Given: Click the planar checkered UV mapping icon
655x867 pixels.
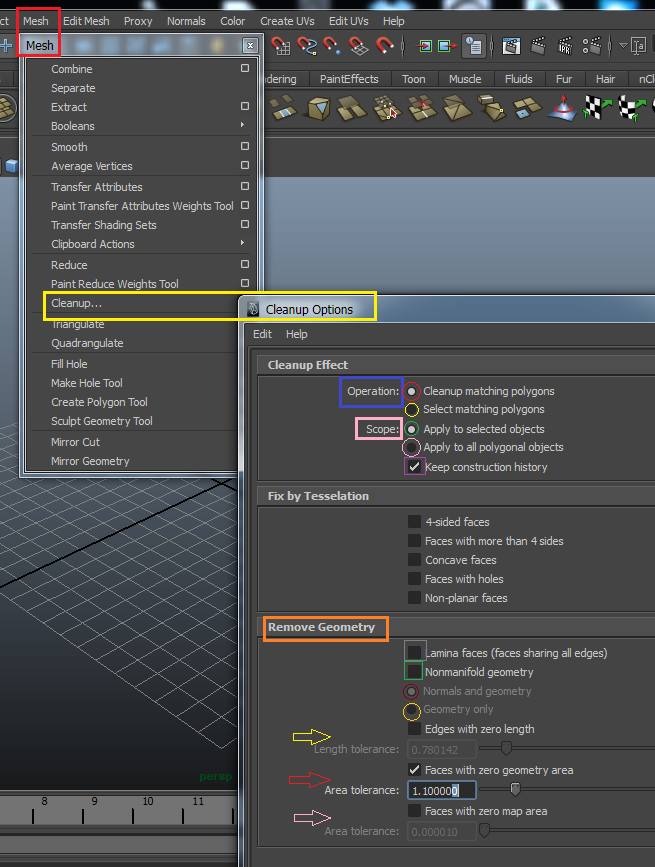Looking at the screenshot, I should point(598,107).
